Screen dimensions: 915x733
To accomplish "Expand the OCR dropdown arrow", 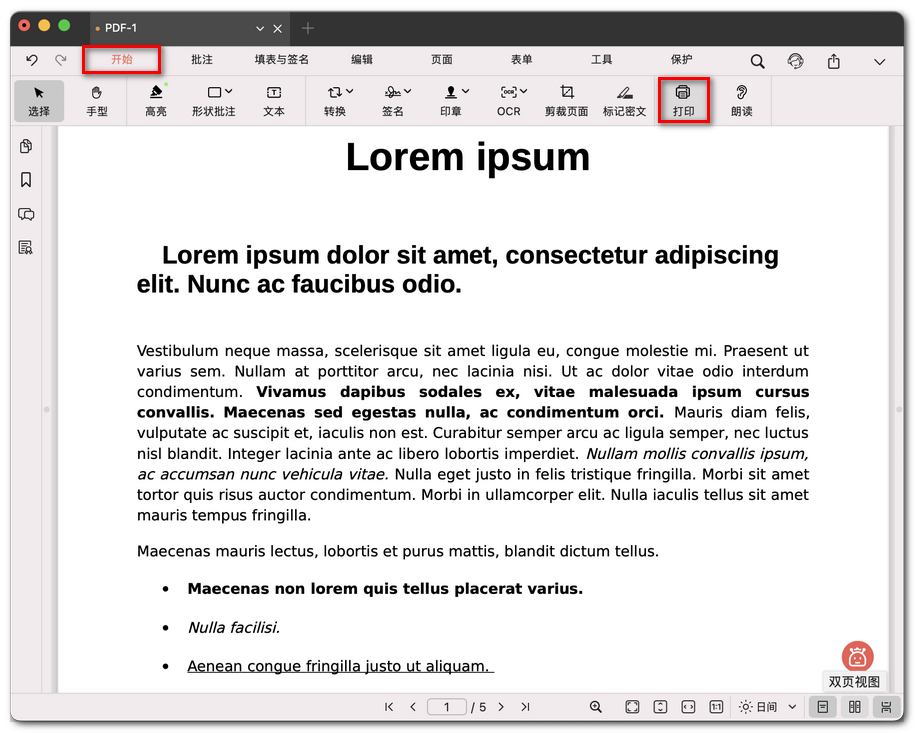I will click(523, 92).
